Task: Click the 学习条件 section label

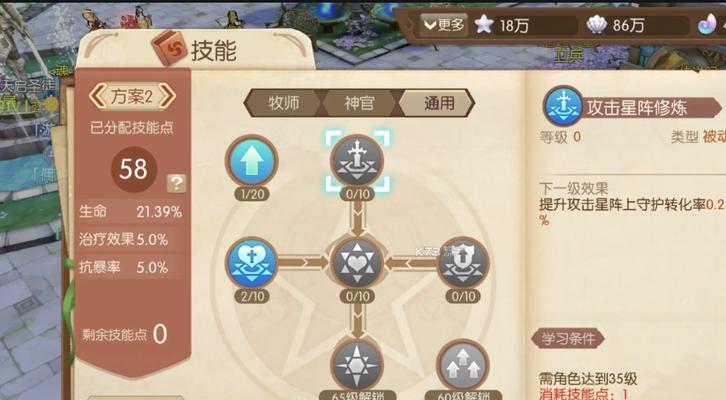Action: click(568, 338)
